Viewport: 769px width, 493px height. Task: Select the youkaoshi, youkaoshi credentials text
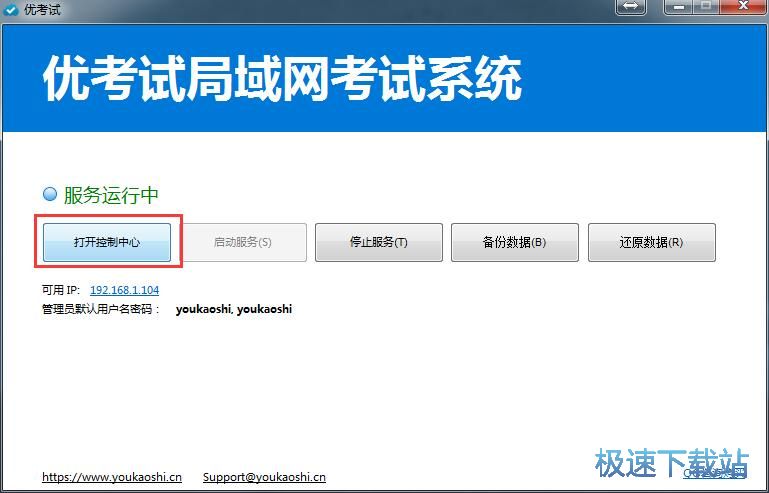tap(234, 309)
